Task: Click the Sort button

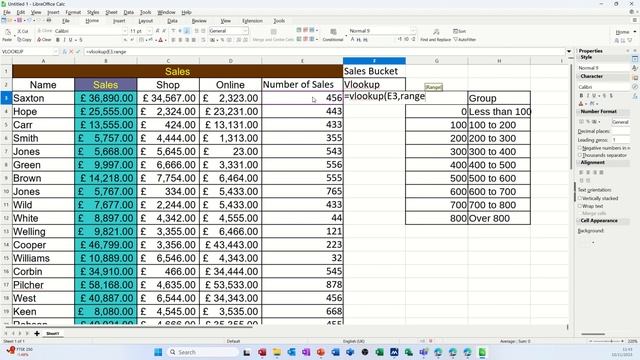Action: point(460,31)
